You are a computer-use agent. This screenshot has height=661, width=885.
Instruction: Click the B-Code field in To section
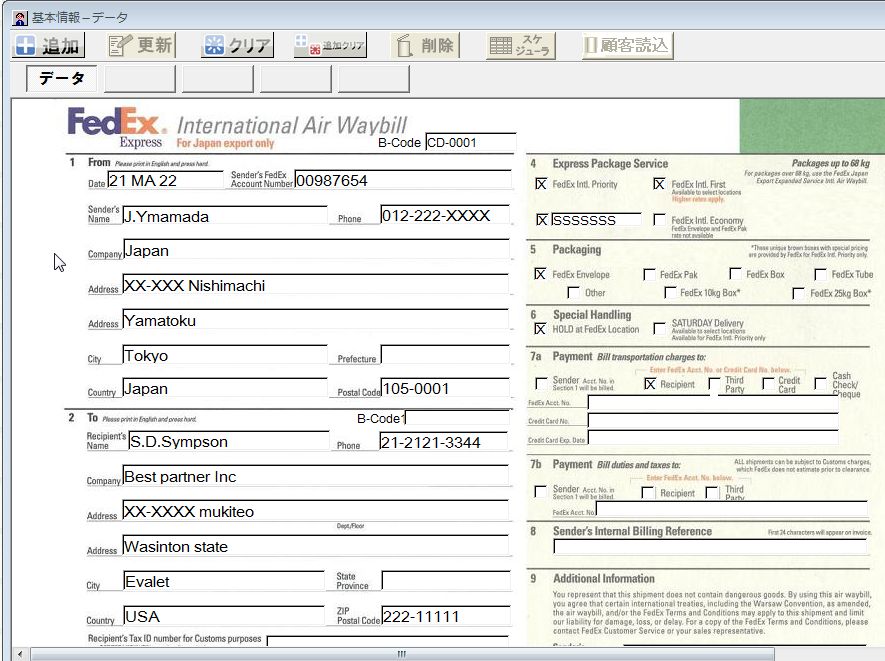[x=457, y=418]
